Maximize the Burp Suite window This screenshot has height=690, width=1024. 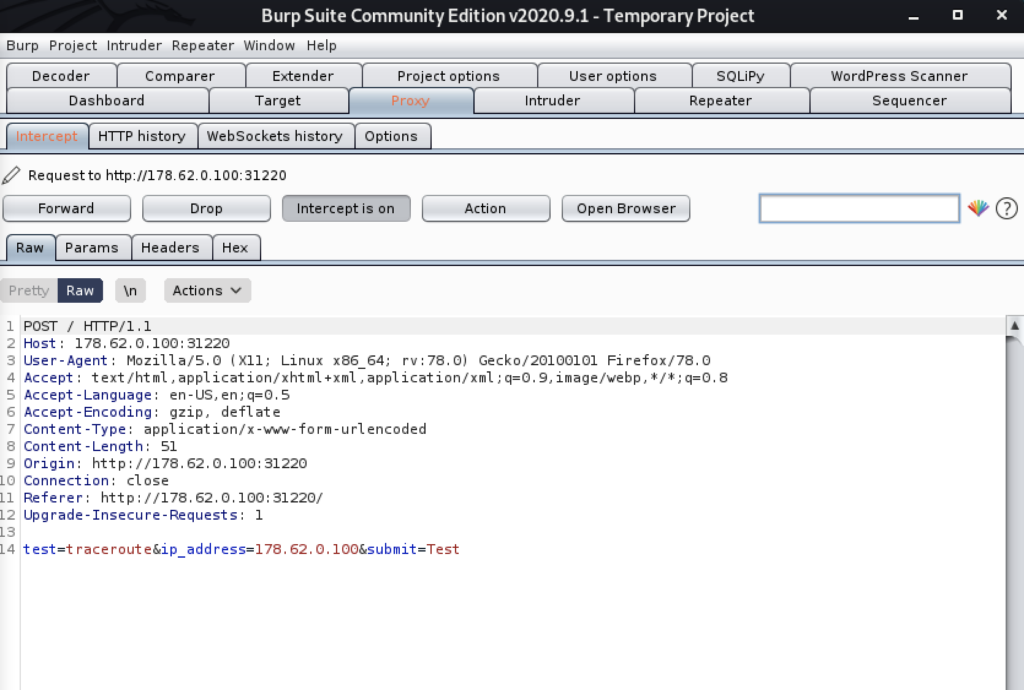957,15
